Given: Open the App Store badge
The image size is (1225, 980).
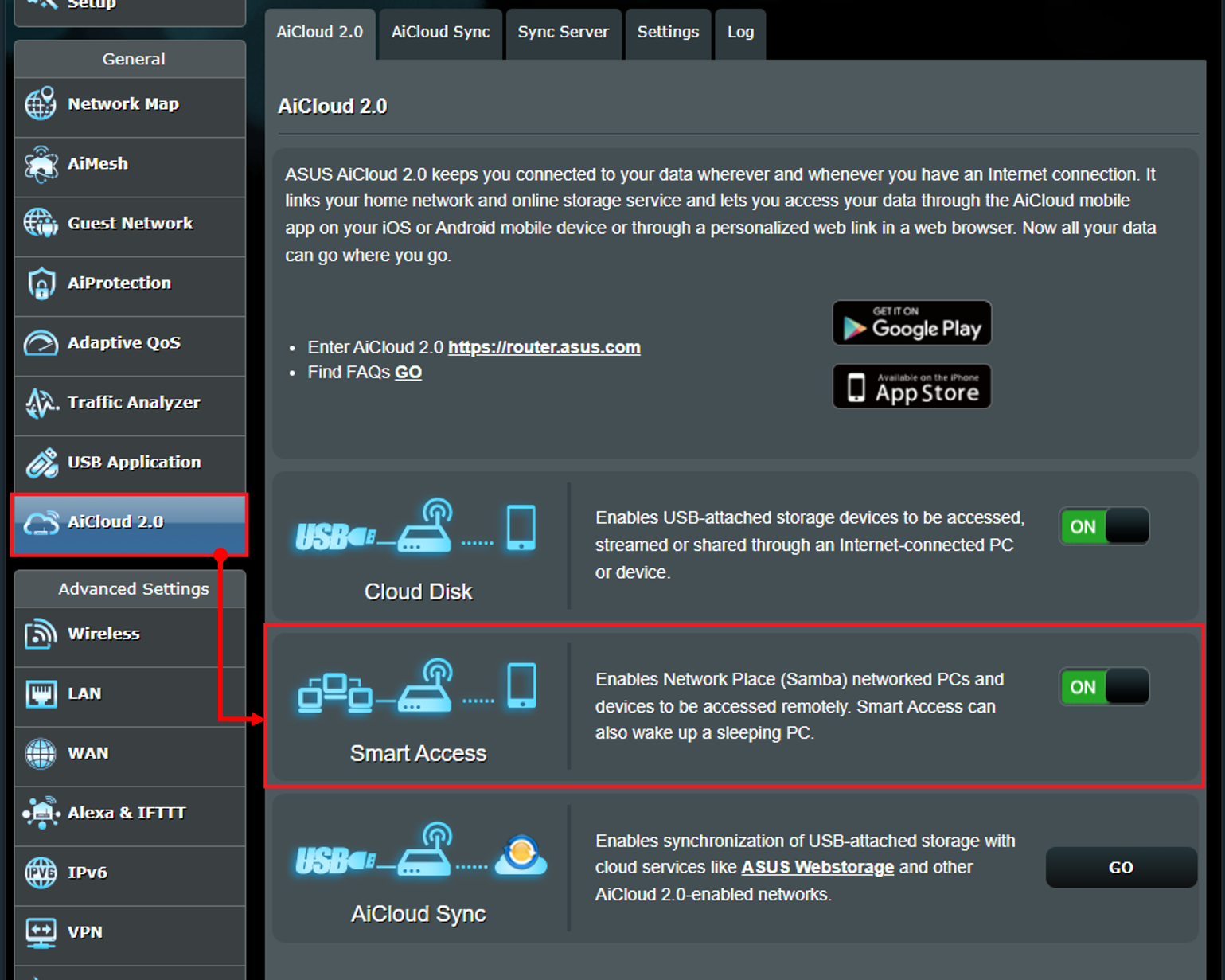Looking at the screenshot, I should (912, 386).
